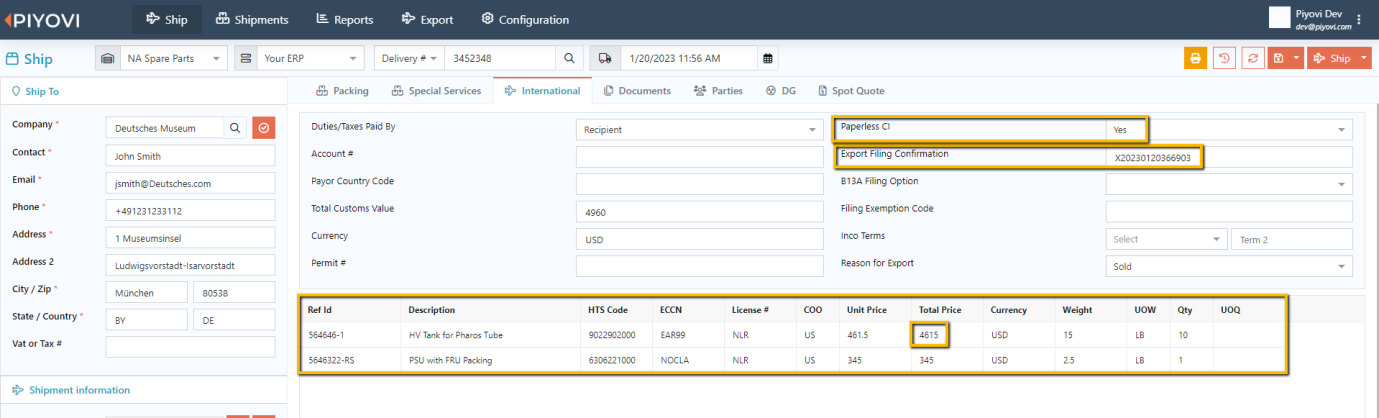Click the refresh arrows icon button

1252,58
